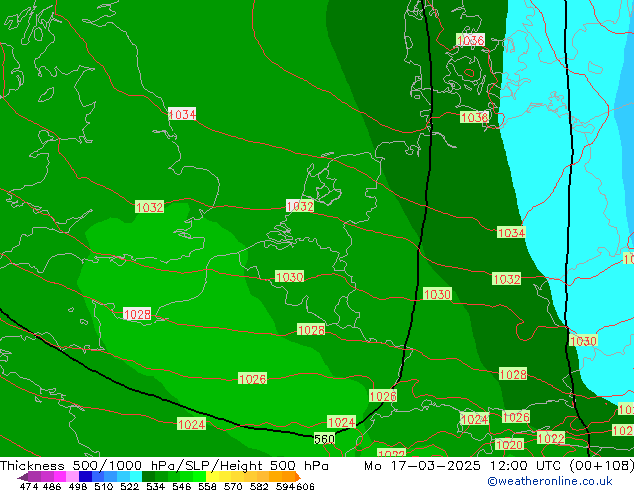The image size is (634, 490).
Task: Click the legend value 606
Action: 305,486
